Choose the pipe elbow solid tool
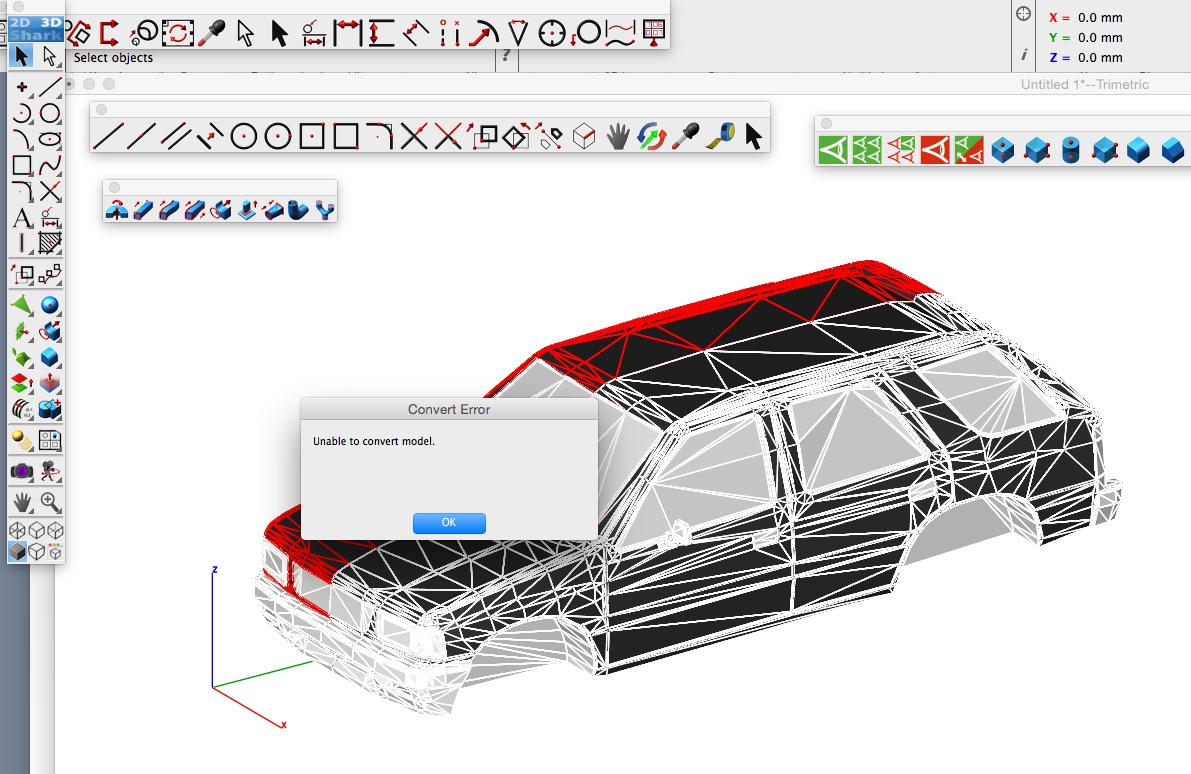 point(298,210)
